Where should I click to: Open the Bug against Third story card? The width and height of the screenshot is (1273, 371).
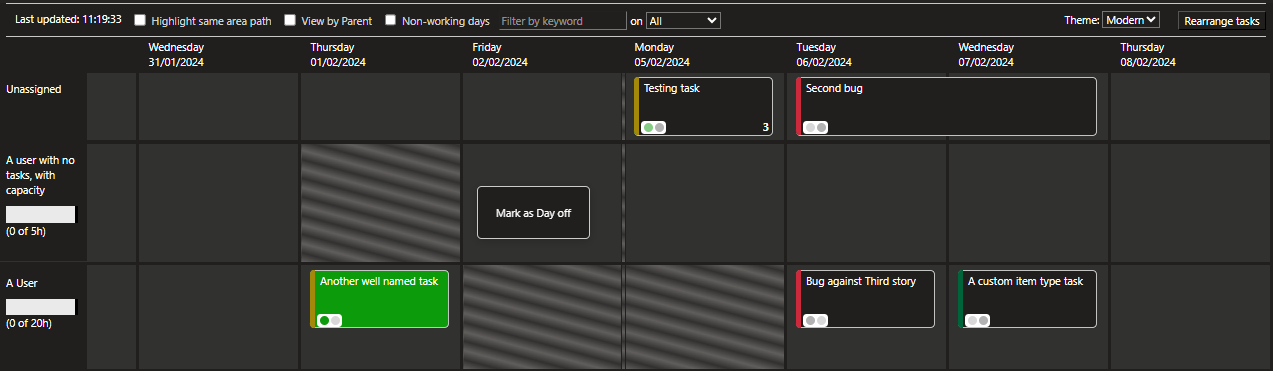(x=865, y=299)
